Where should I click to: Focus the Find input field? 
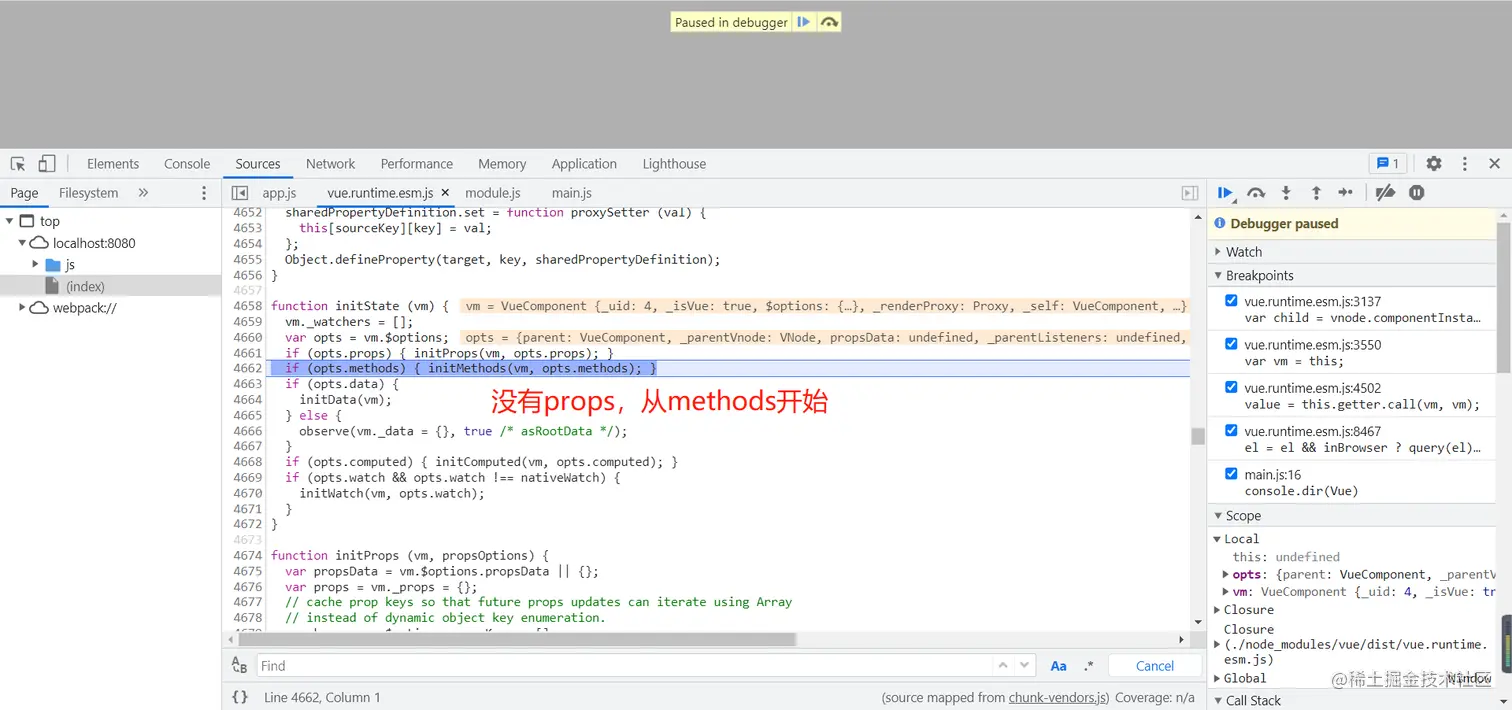(x=624, y=666)
